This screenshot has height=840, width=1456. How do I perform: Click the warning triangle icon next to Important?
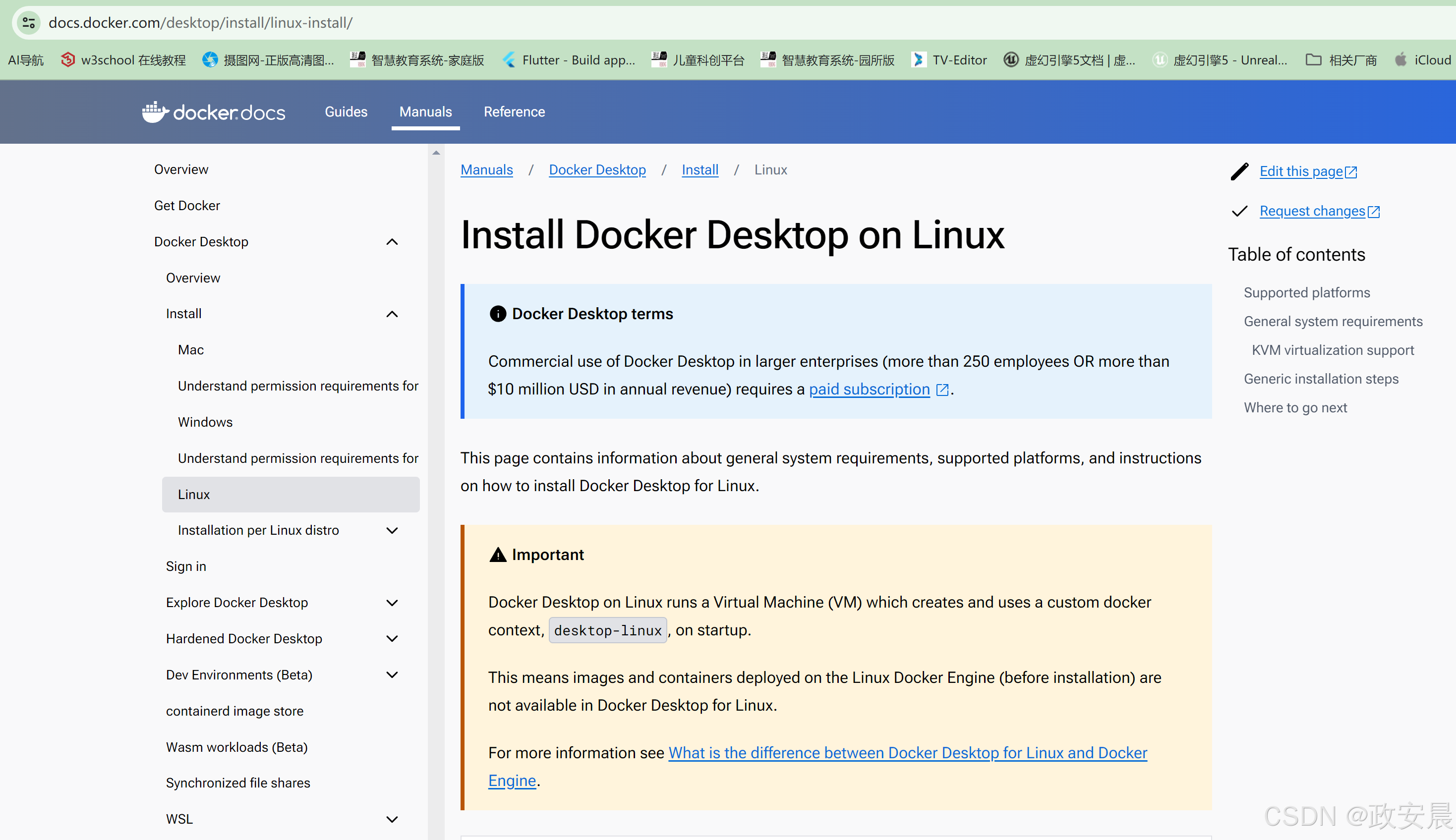[497, 555]
